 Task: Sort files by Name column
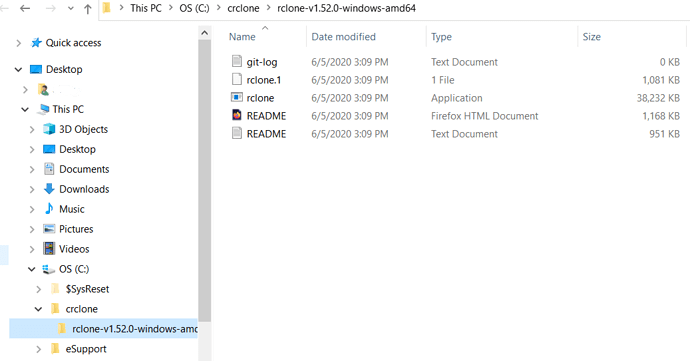pos(242,37)
